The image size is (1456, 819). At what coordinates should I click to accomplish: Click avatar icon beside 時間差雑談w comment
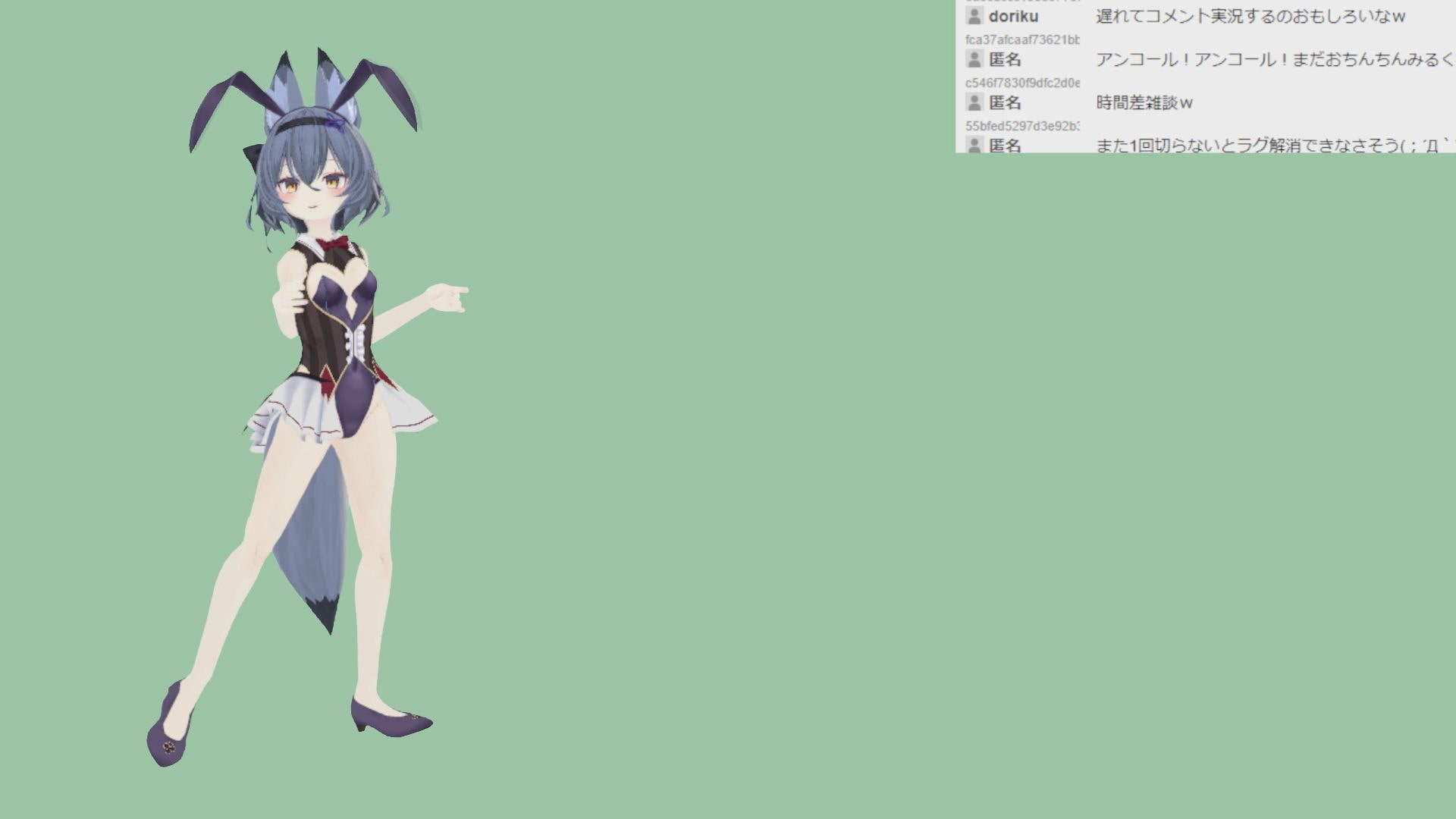point(974,102)
